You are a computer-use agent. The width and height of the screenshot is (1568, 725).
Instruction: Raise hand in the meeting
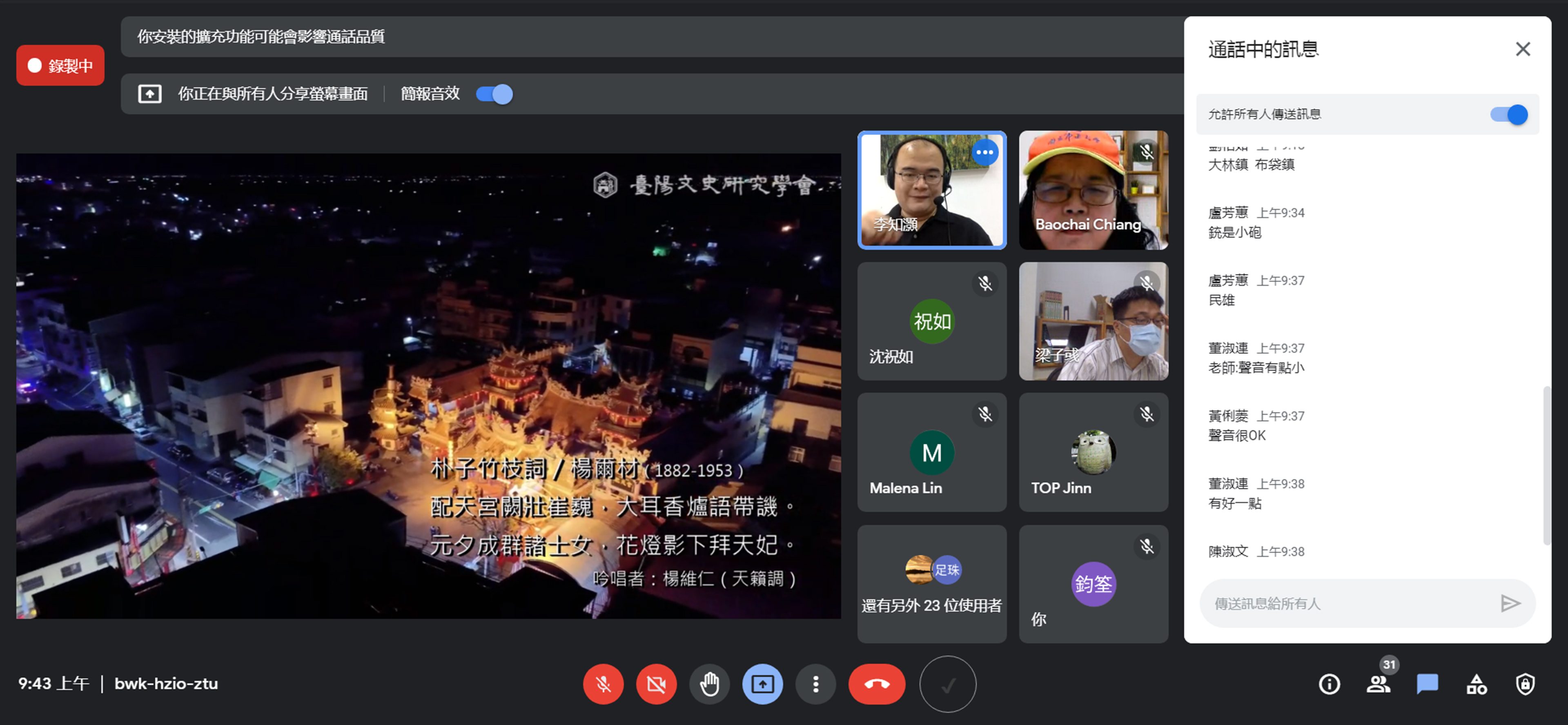tap(709, 684)
